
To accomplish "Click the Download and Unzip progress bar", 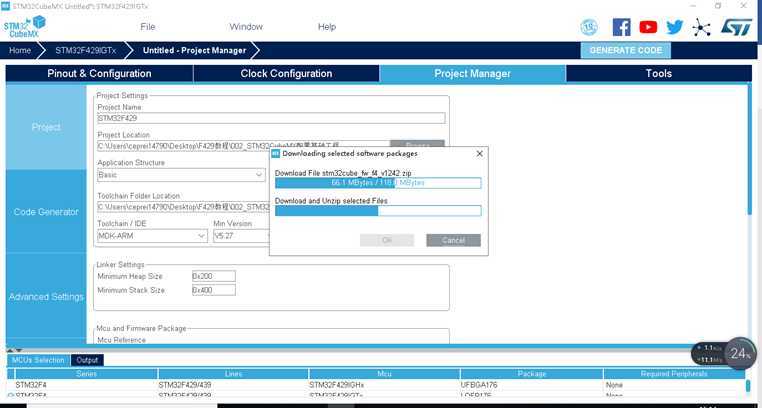I will click(x=378, y=211).
